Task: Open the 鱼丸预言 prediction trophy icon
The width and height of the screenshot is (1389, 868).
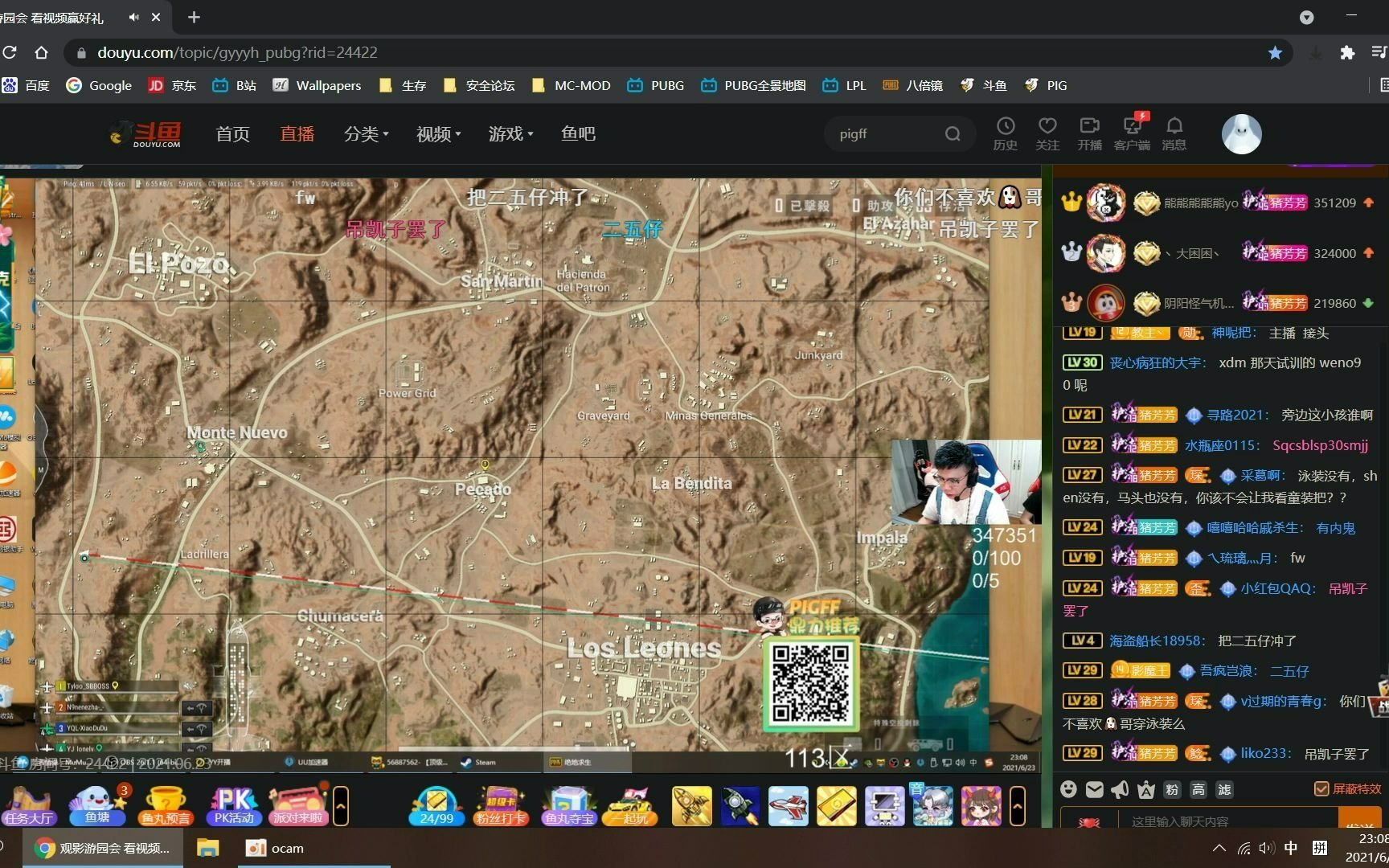Action: pos(166,806)
